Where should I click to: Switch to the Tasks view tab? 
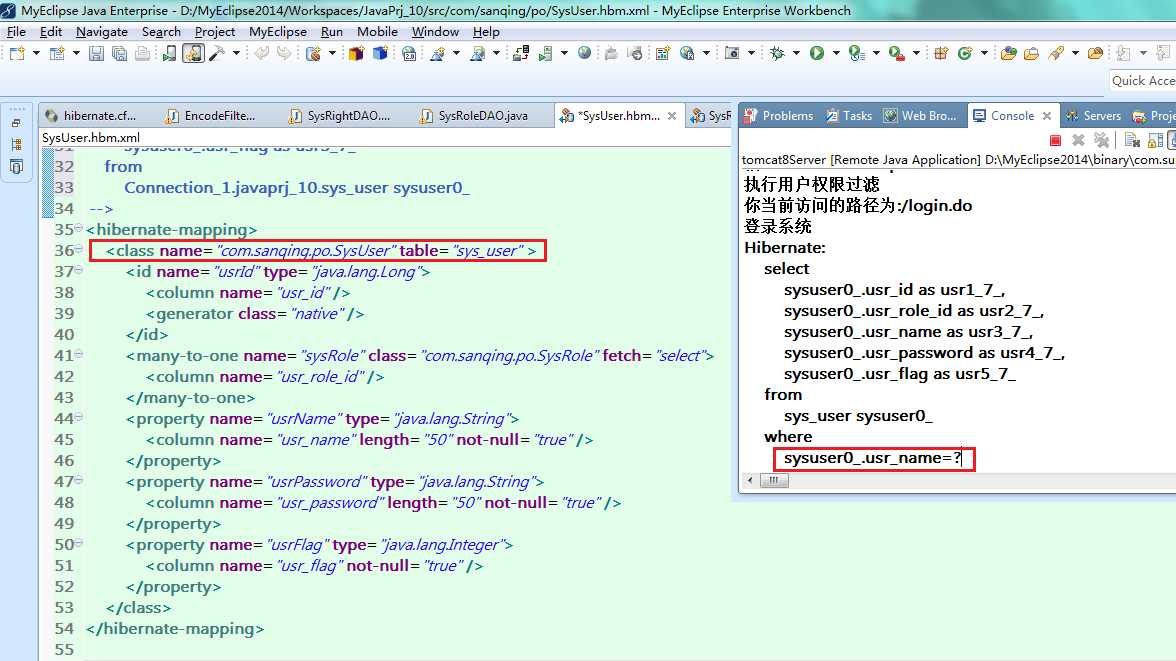tap(848, 116)
